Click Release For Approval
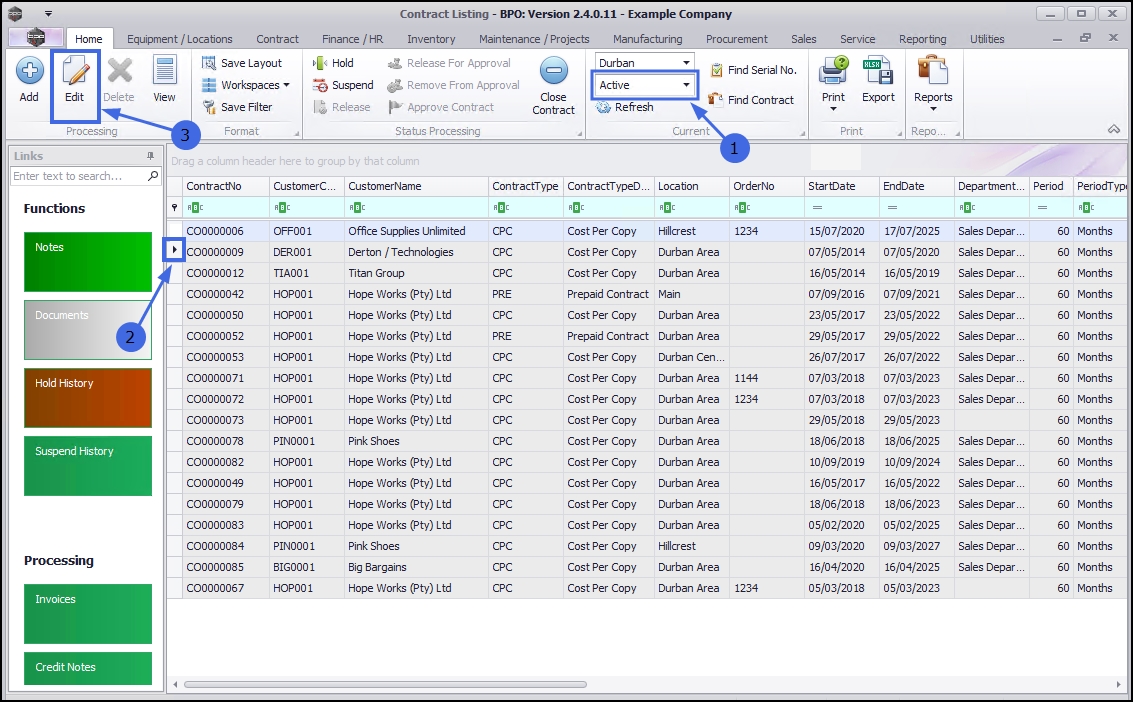1133x702 pixels. [x=449, y=63]
